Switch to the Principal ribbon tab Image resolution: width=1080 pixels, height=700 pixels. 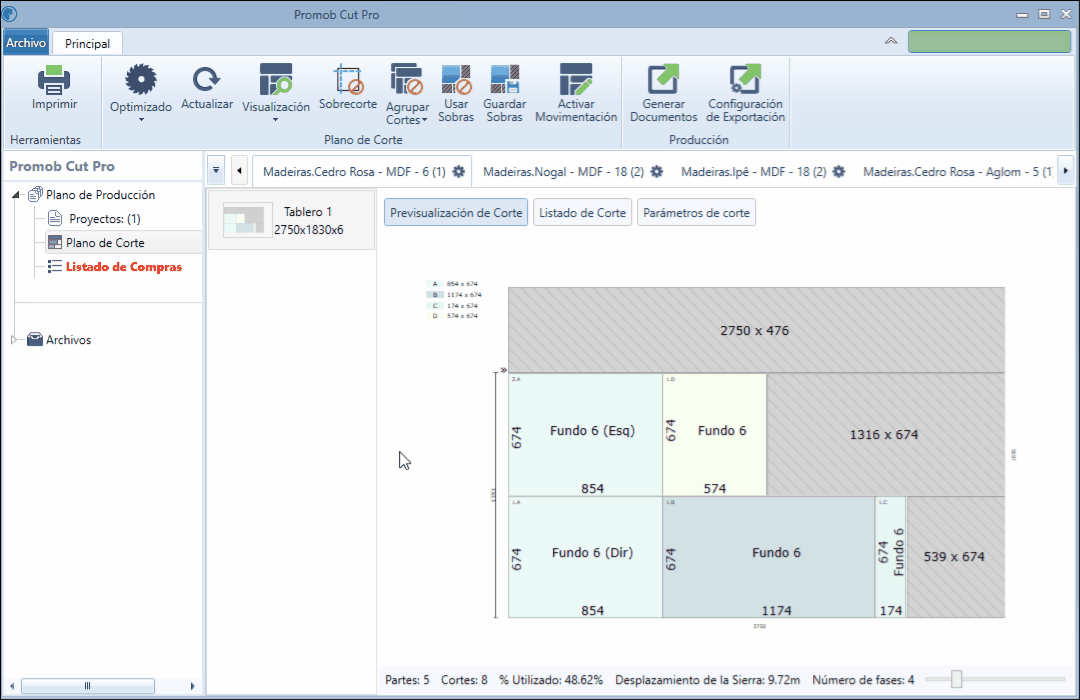[87, 43]
